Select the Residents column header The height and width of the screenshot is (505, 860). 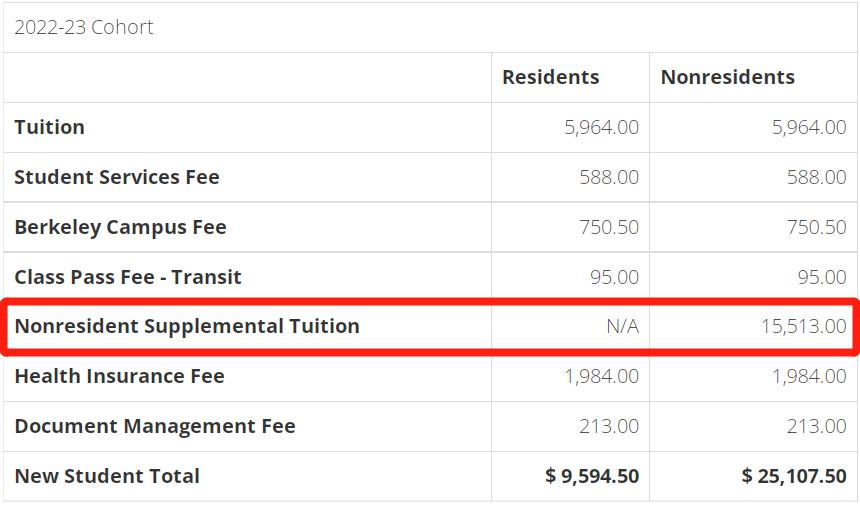pyautogui.click(x=550, y=77)
